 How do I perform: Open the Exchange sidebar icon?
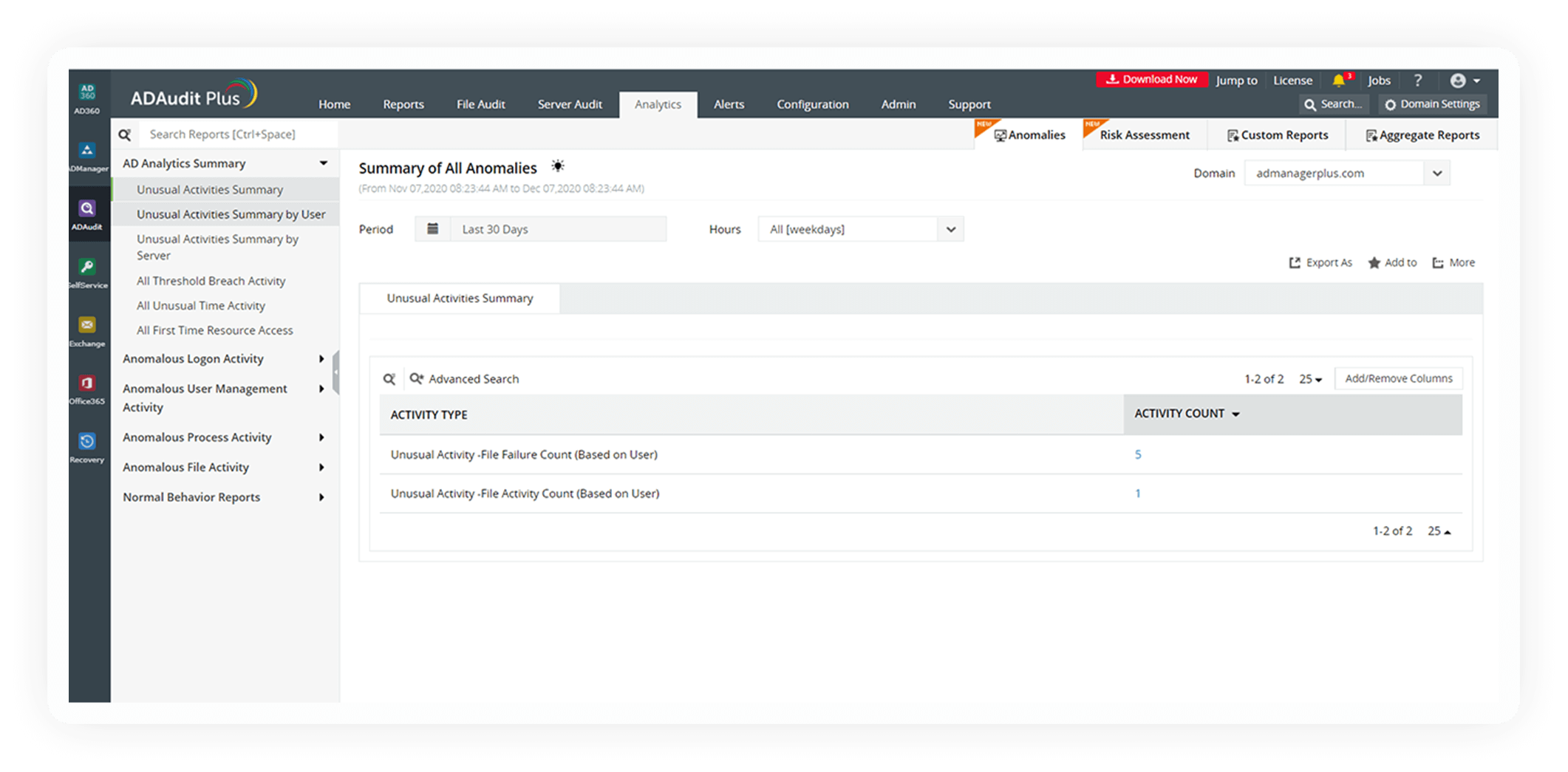click(x=87, y=332)
